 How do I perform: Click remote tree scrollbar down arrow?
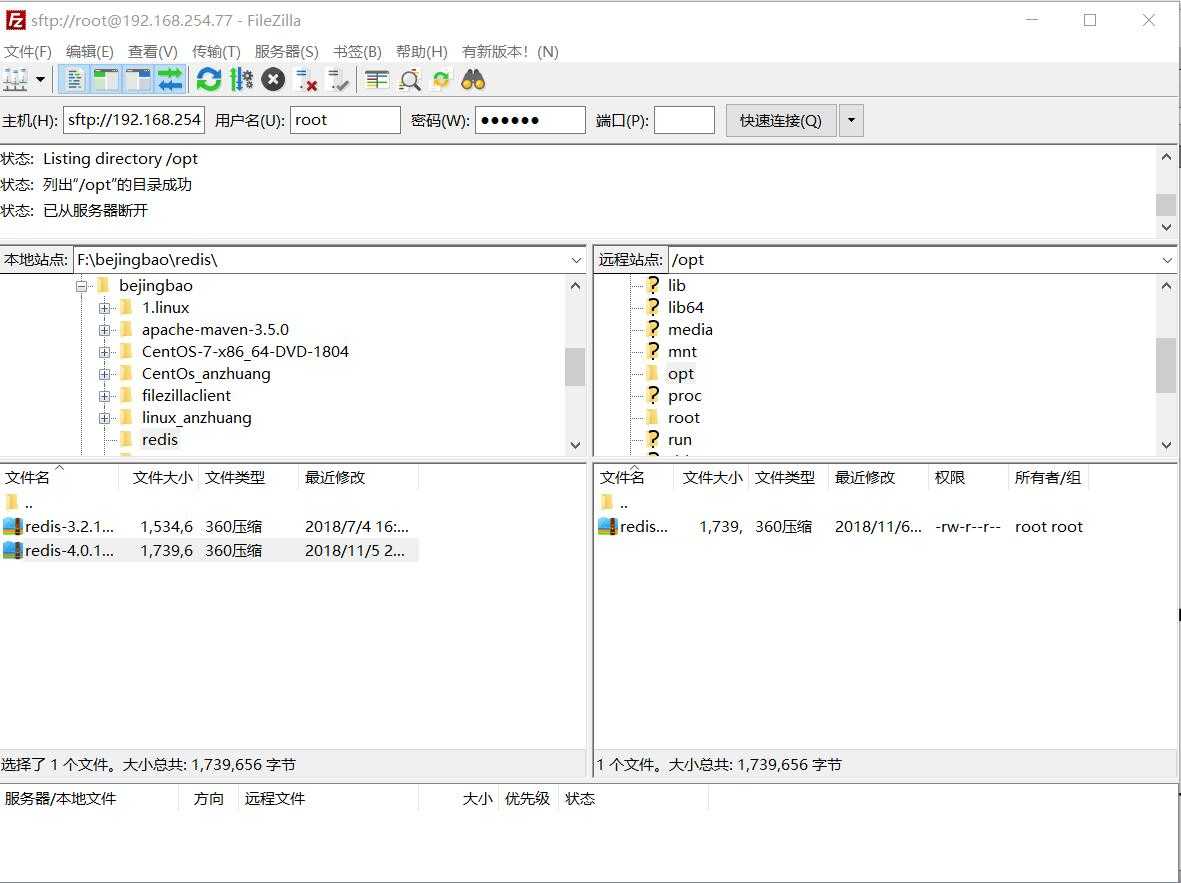click(x=1166, y=445)
